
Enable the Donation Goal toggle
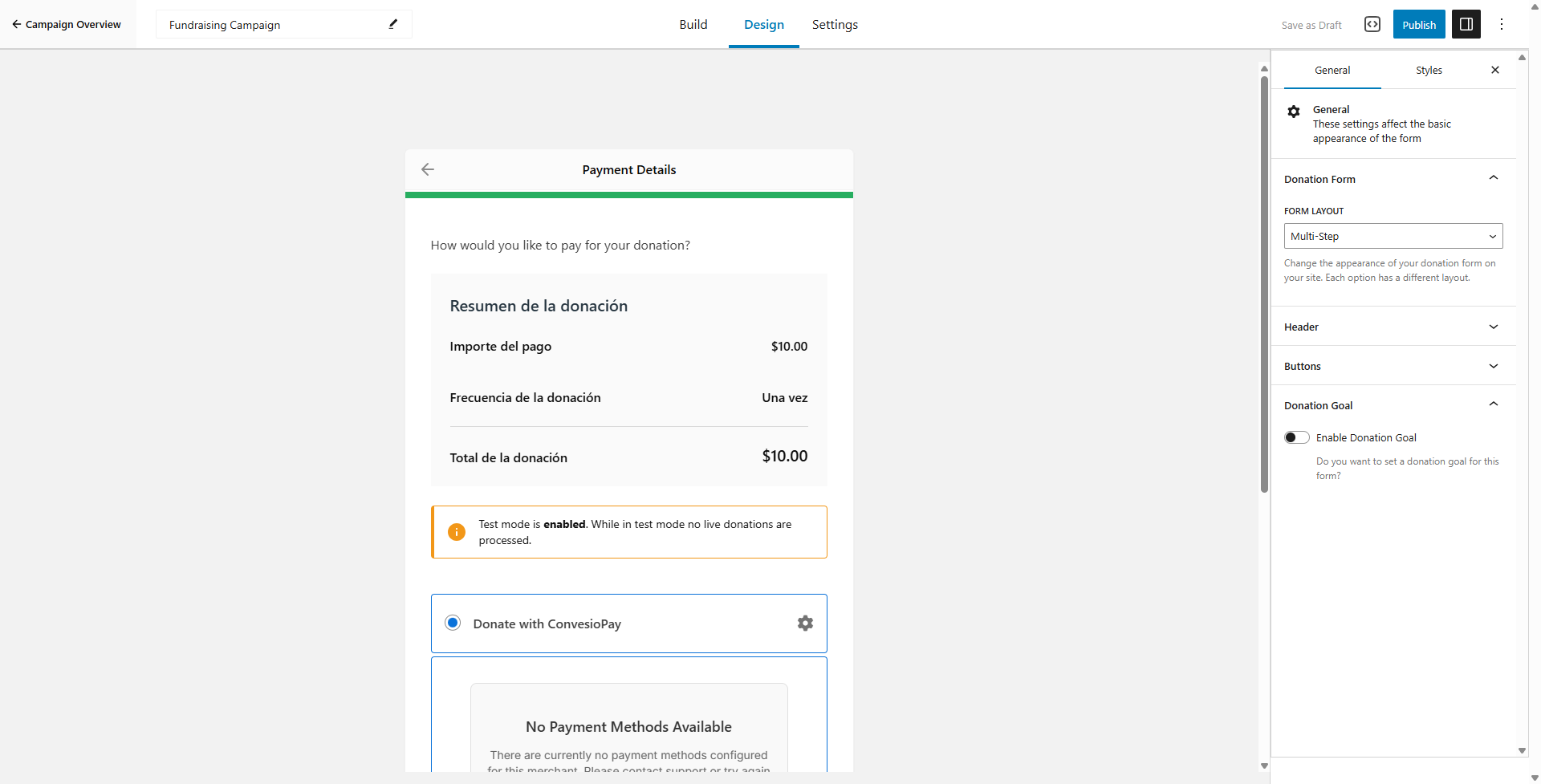1296,437
